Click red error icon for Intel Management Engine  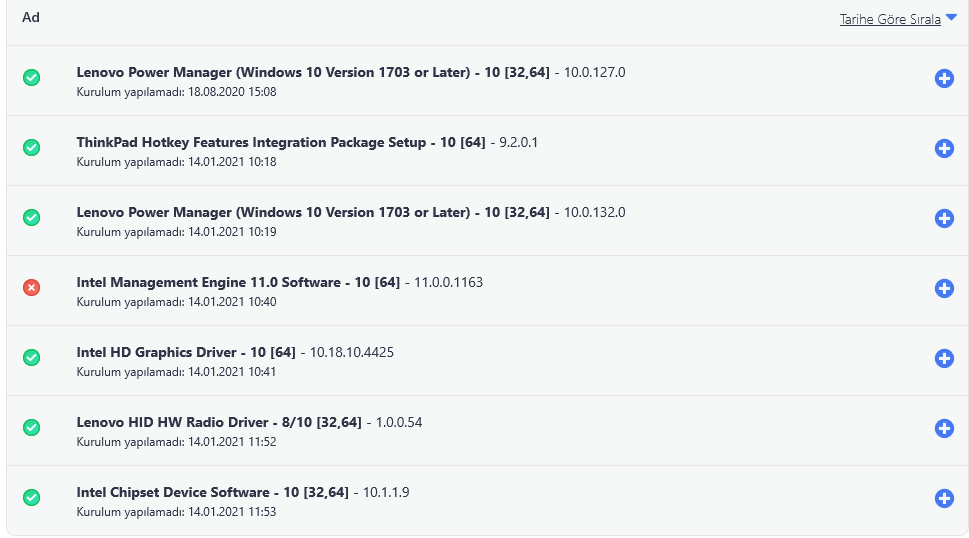coord(32,288)
